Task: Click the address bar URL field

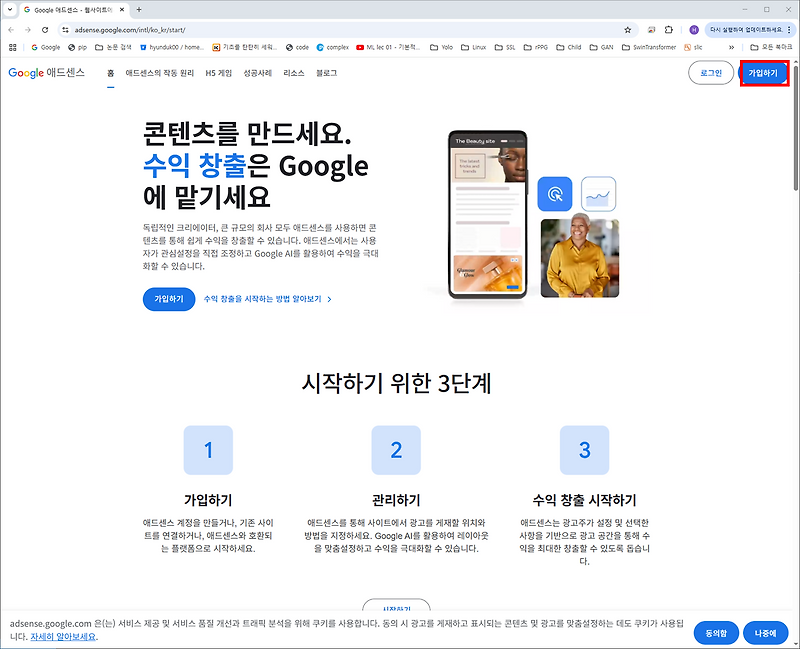Action: coord(346,30)
